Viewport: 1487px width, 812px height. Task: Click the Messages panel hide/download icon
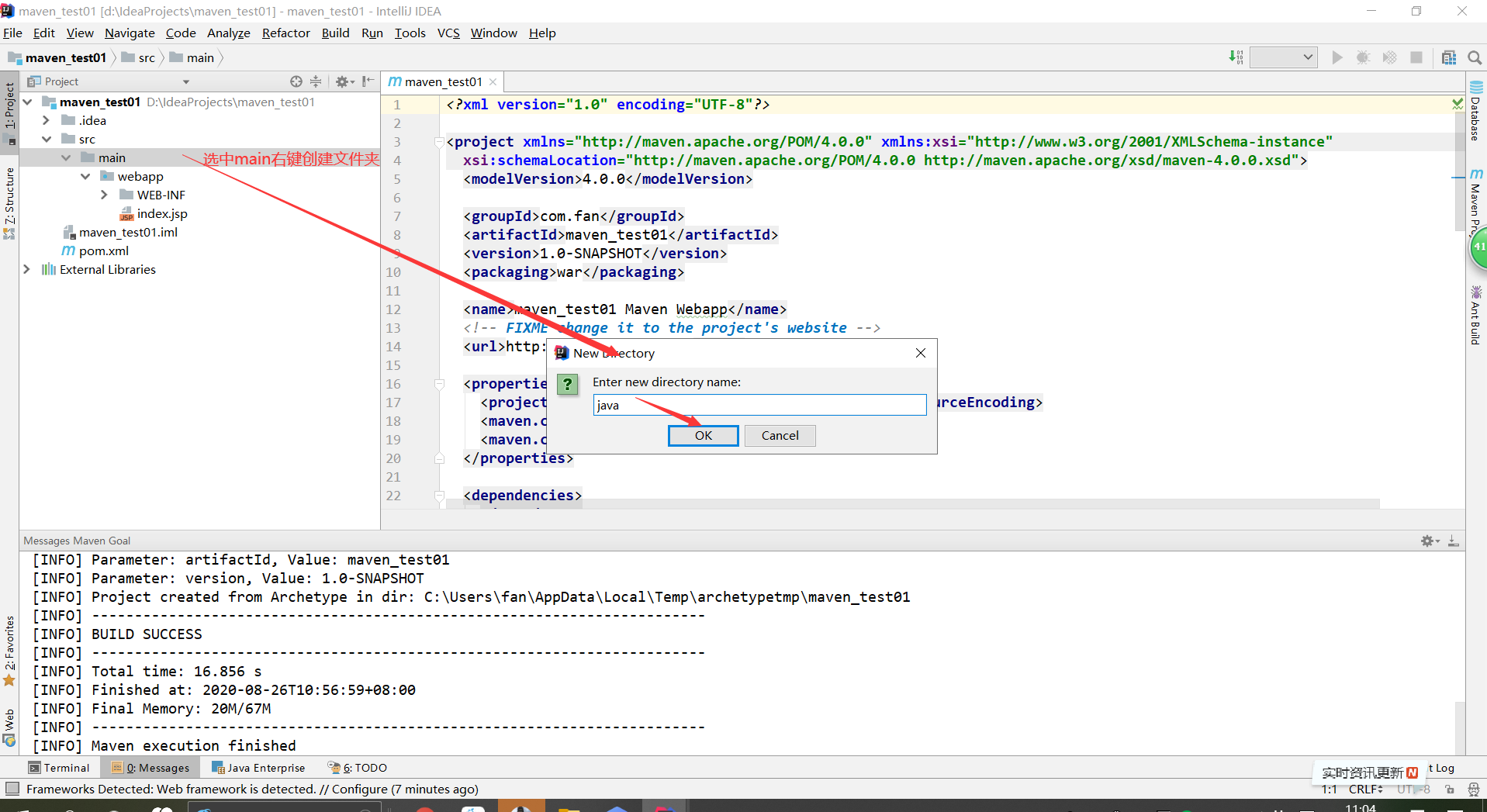(1454, 541)
